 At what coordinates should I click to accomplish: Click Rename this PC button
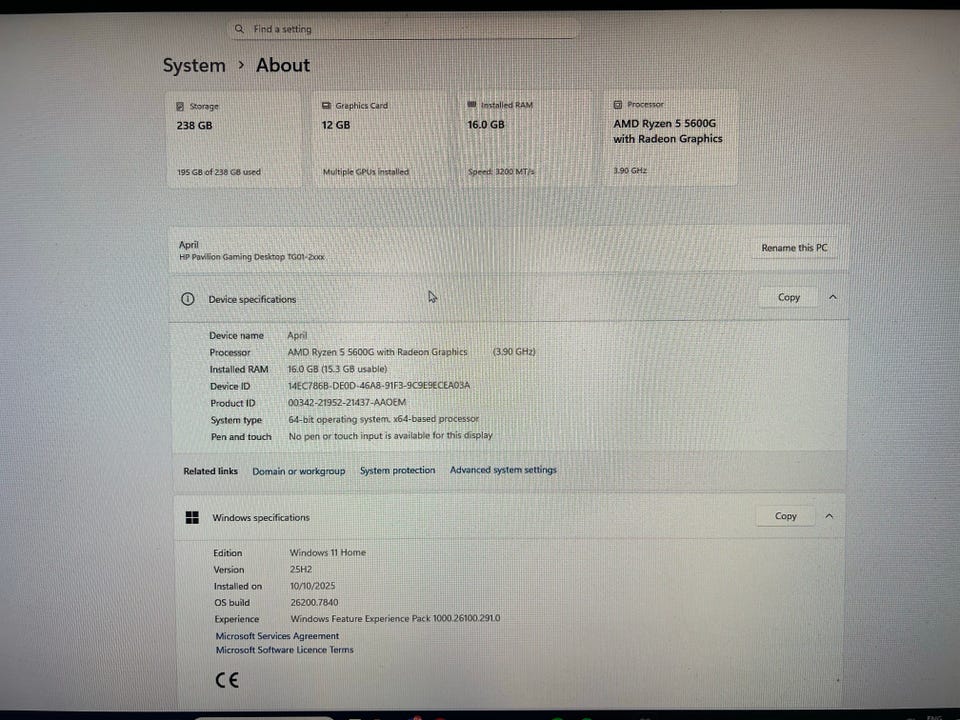pyautogui.click(x=794, y=248)
